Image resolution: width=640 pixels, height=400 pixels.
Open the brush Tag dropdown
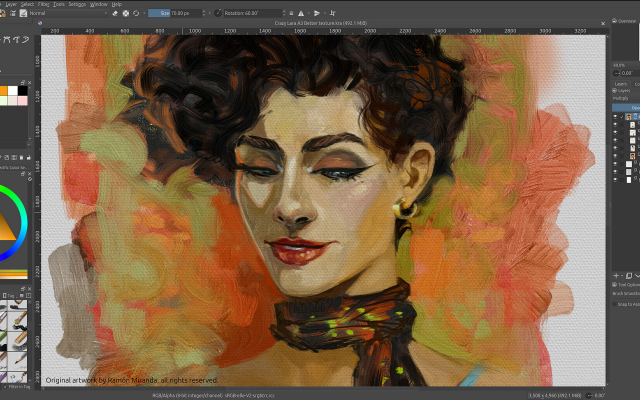pyautogui.click(x=11, y=296)
